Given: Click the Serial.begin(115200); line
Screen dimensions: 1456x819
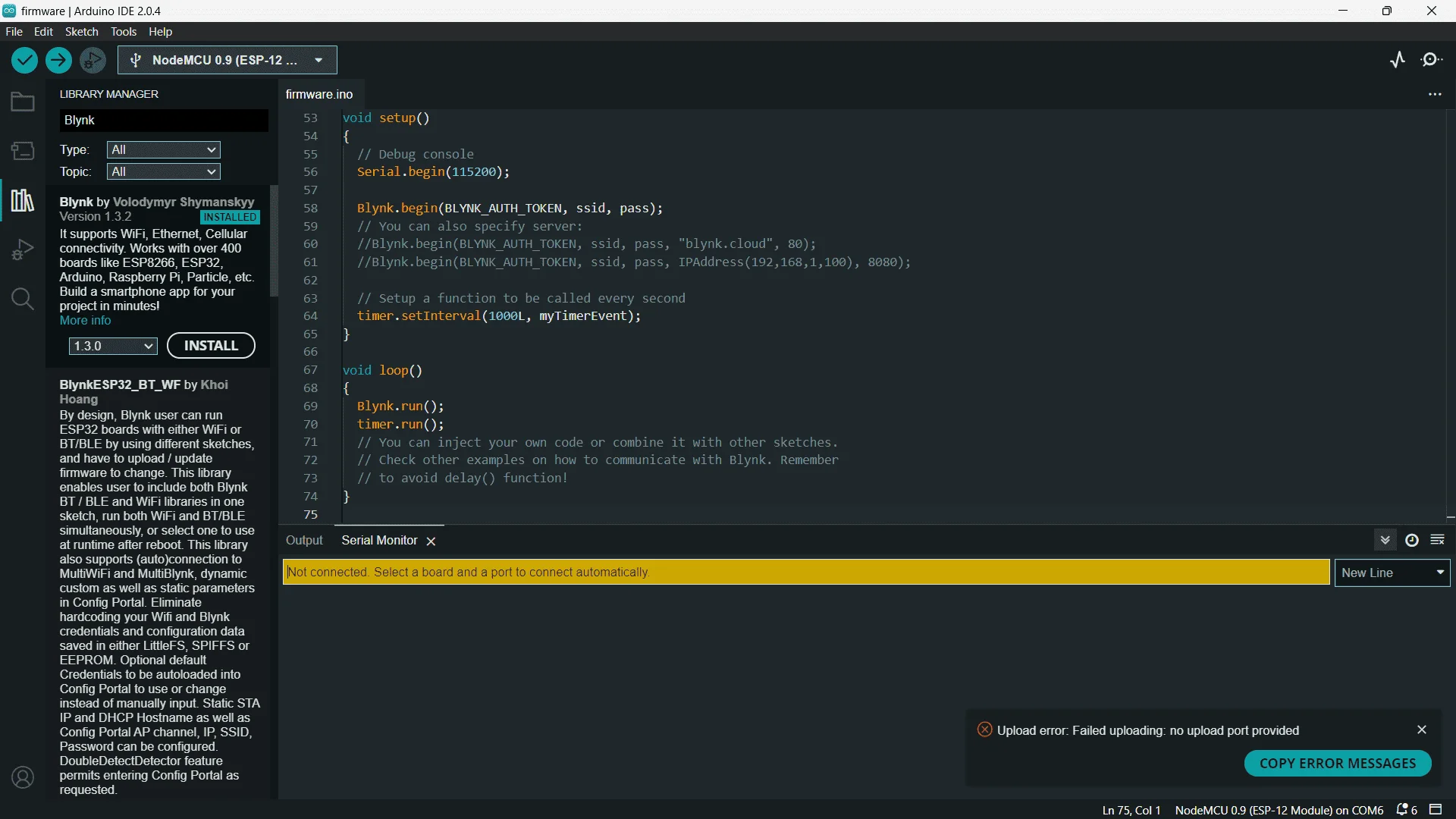Looking at the screenshot, I should coord(433,172).
